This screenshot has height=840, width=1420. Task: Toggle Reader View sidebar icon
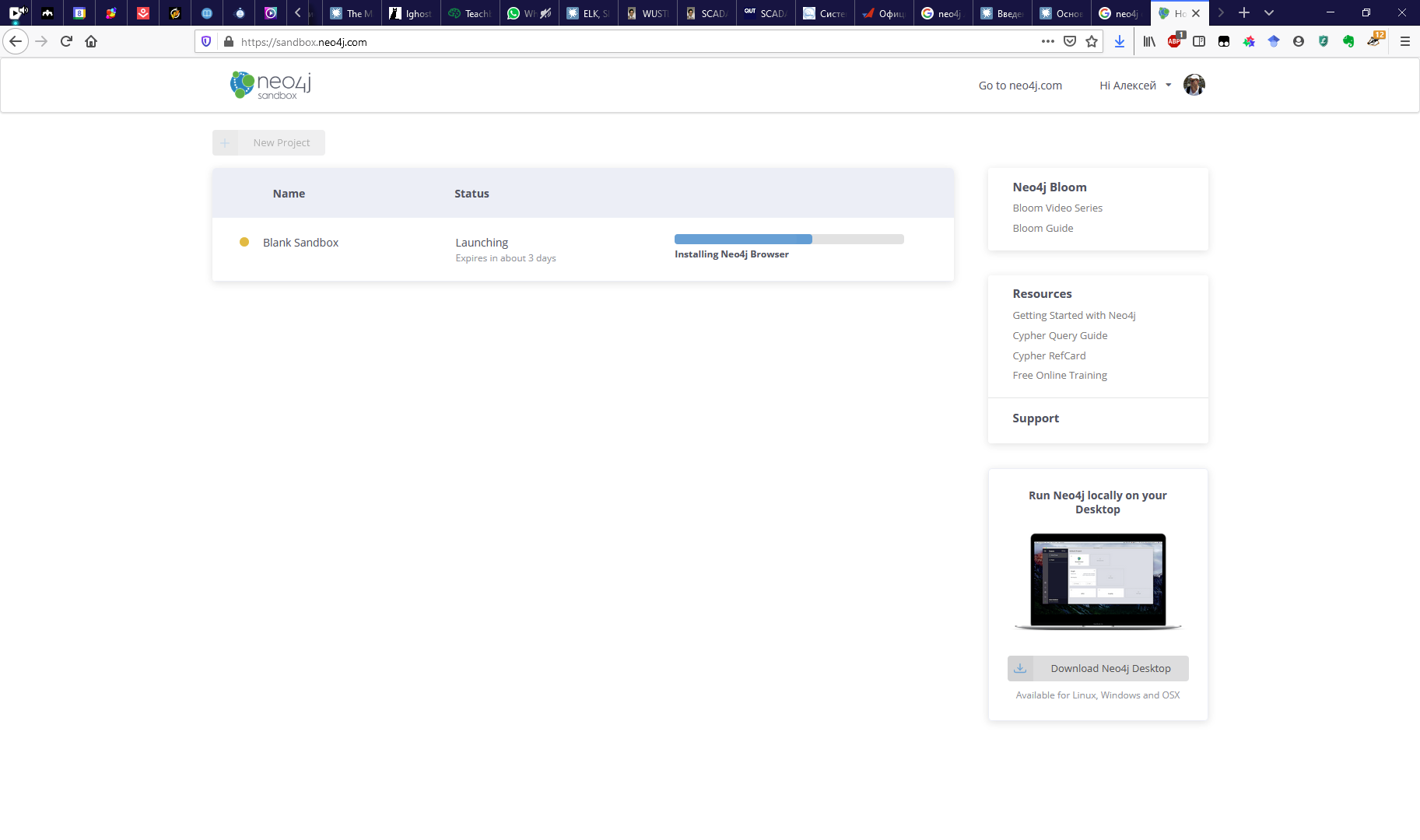1199,41
